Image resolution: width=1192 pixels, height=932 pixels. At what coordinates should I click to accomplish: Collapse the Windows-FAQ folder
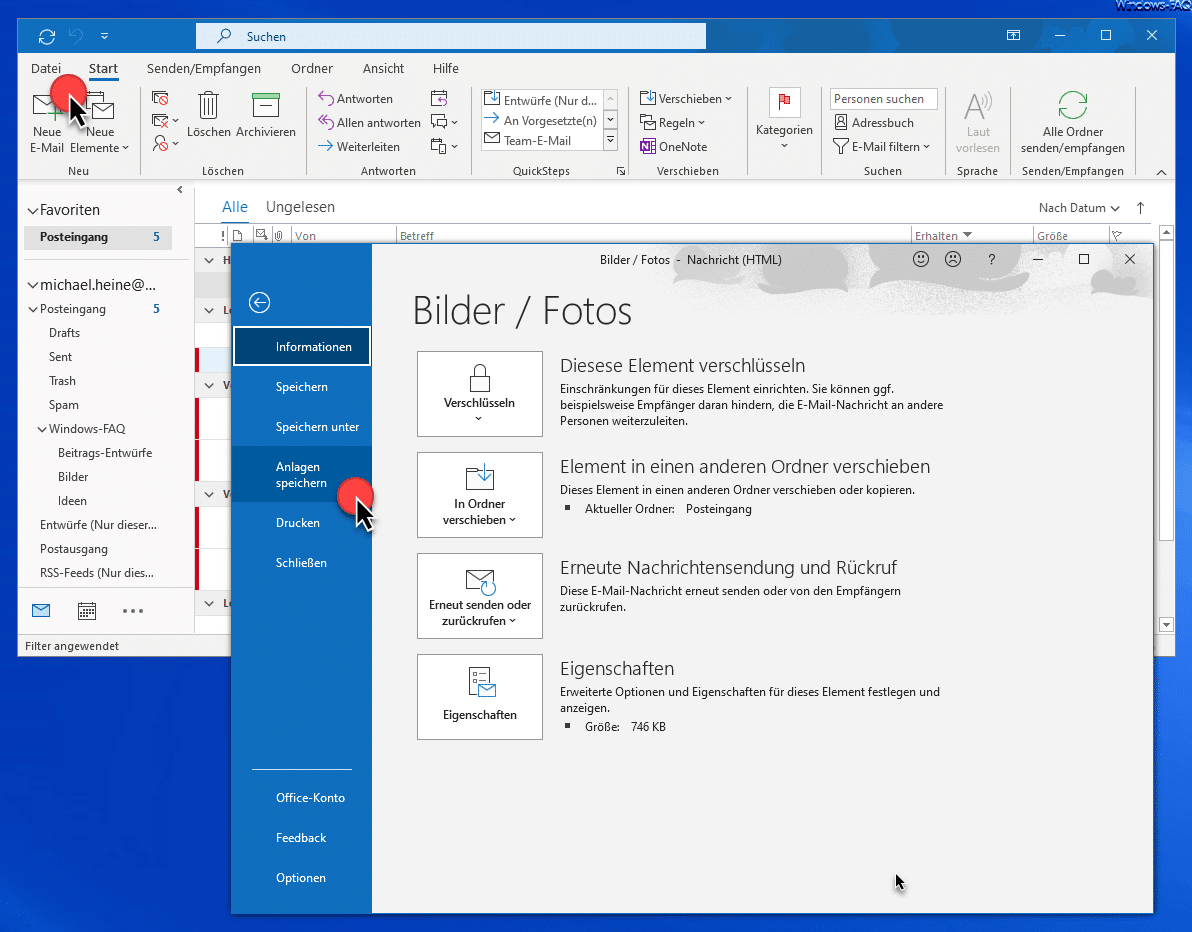click(42, 430)
